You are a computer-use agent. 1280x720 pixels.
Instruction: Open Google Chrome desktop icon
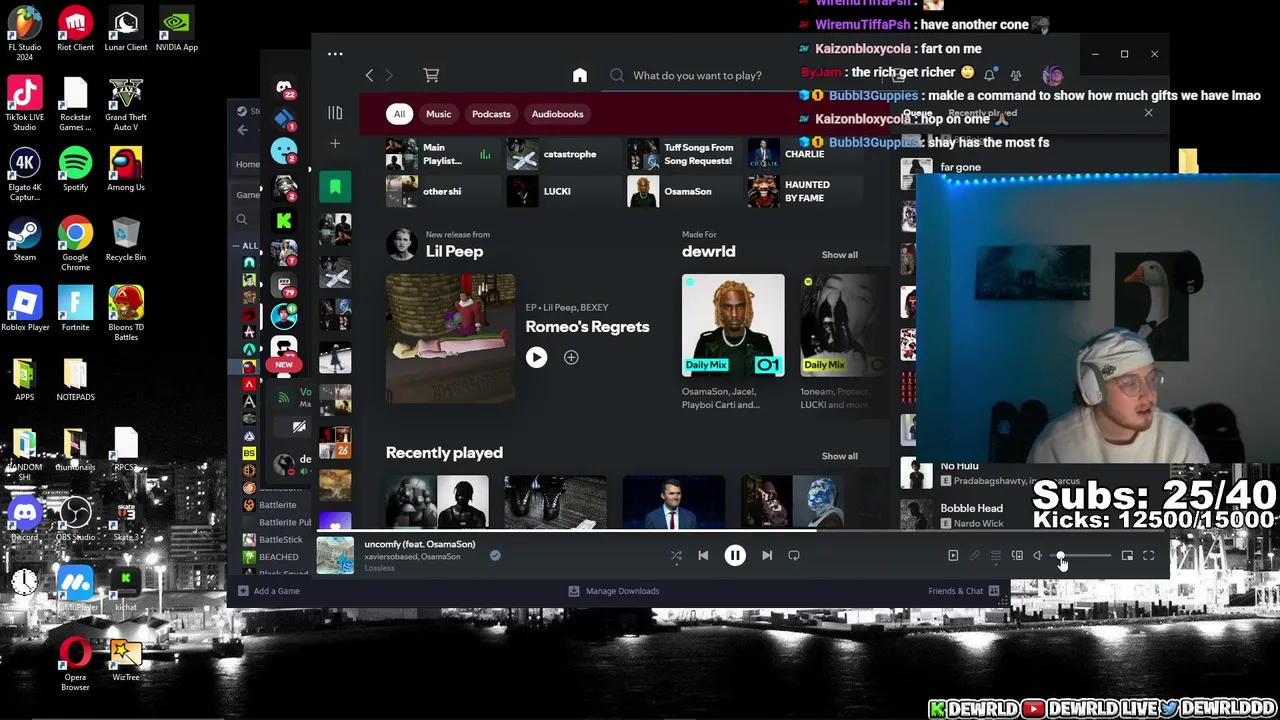[x=75, y=245]
